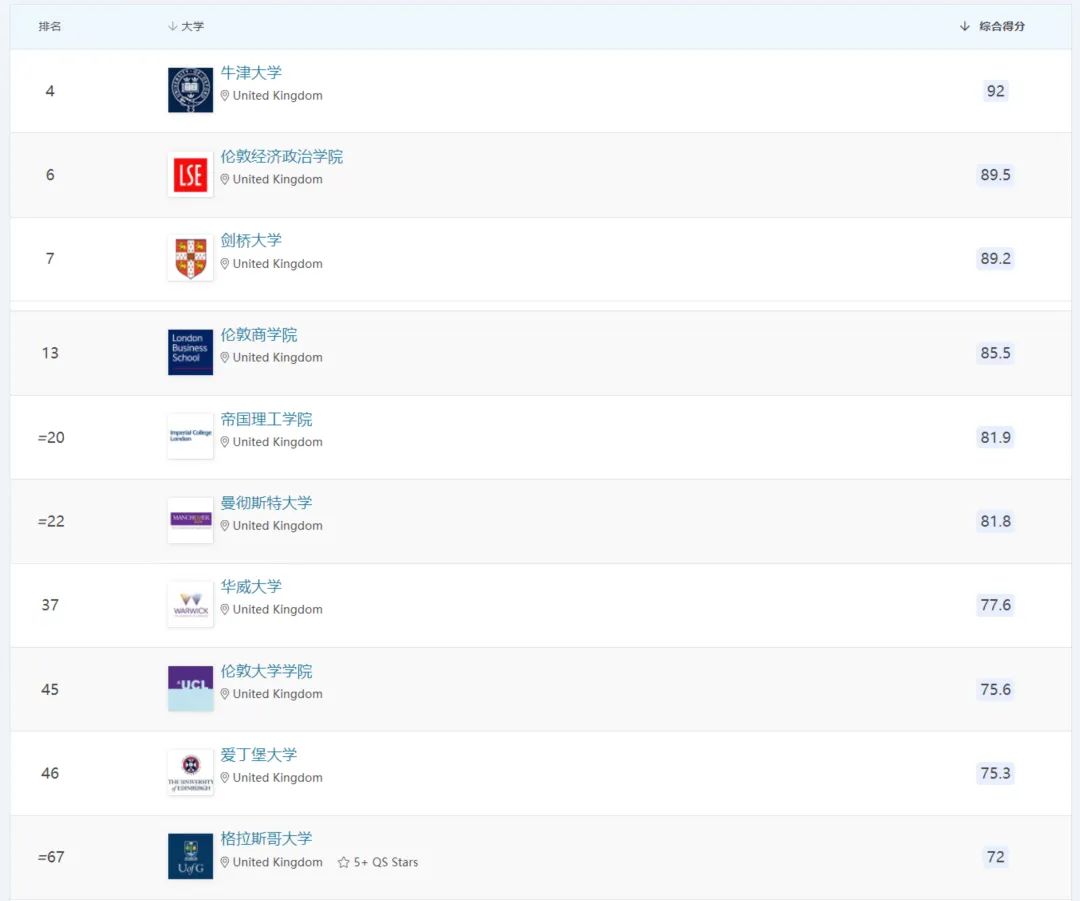Click the purple UCL logo

190,689
